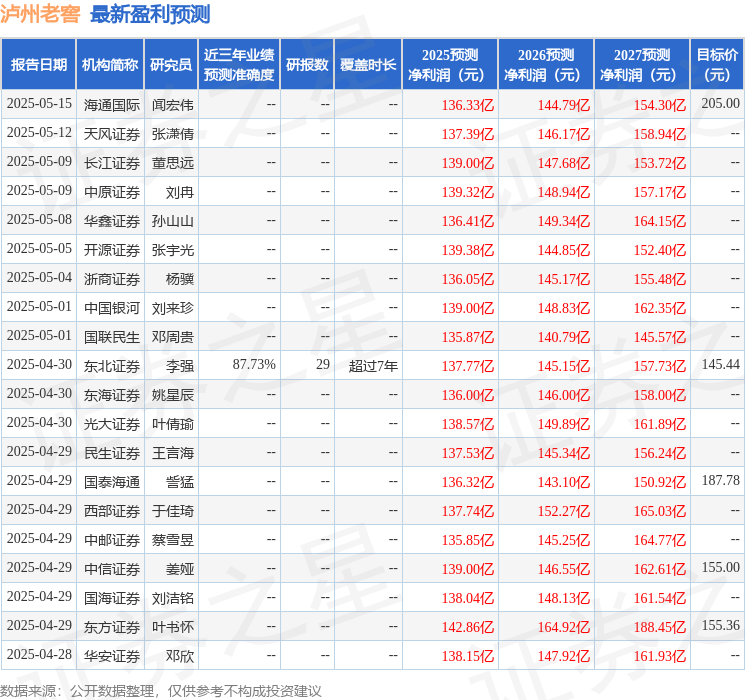This screenshot has height=700, width=745.
Task: Select the 2025预测净利润 column header
Action: coord(450,65)
